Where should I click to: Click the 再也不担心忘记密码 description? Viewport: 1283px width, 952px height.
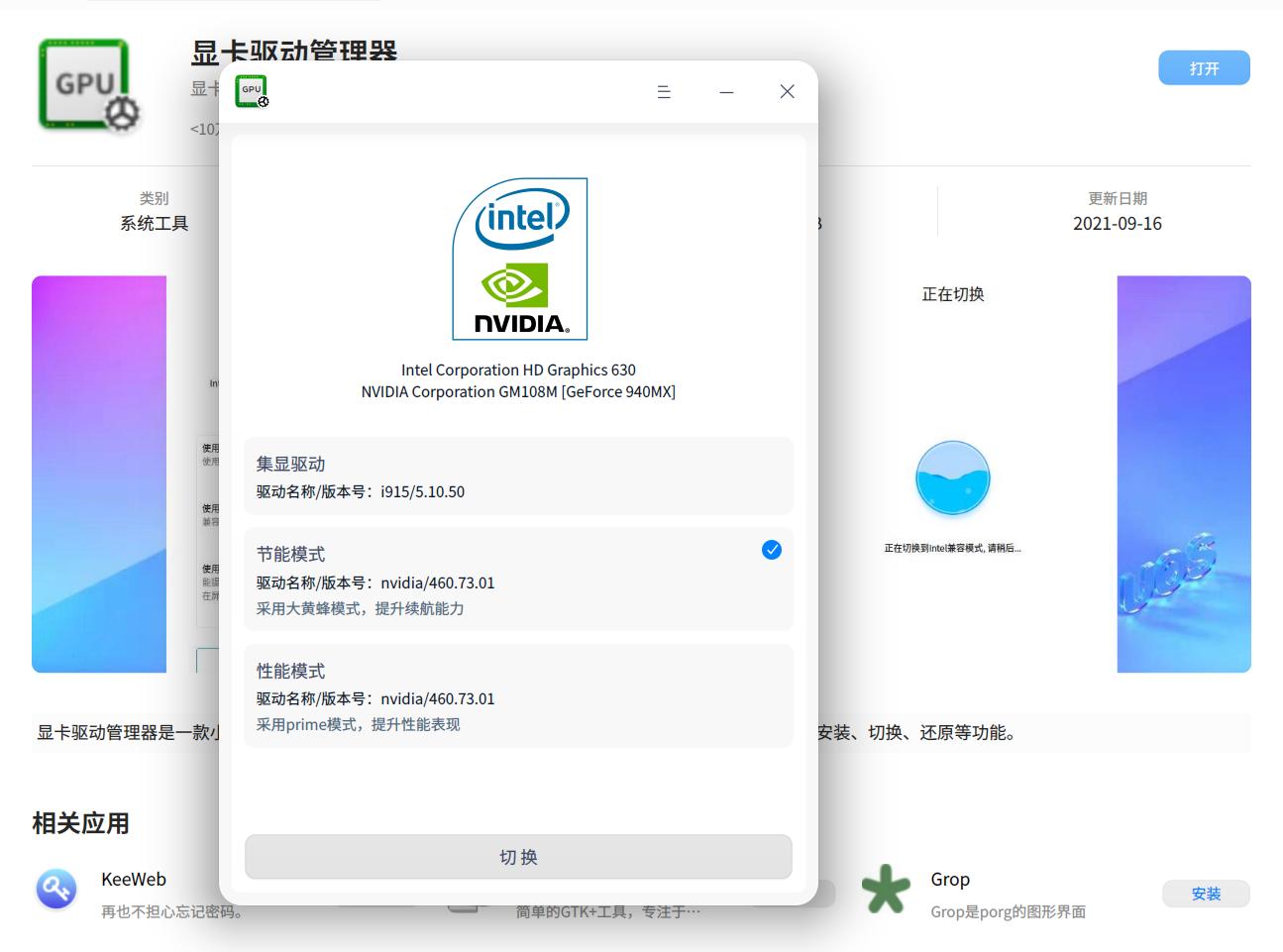(x=172, y=911)
